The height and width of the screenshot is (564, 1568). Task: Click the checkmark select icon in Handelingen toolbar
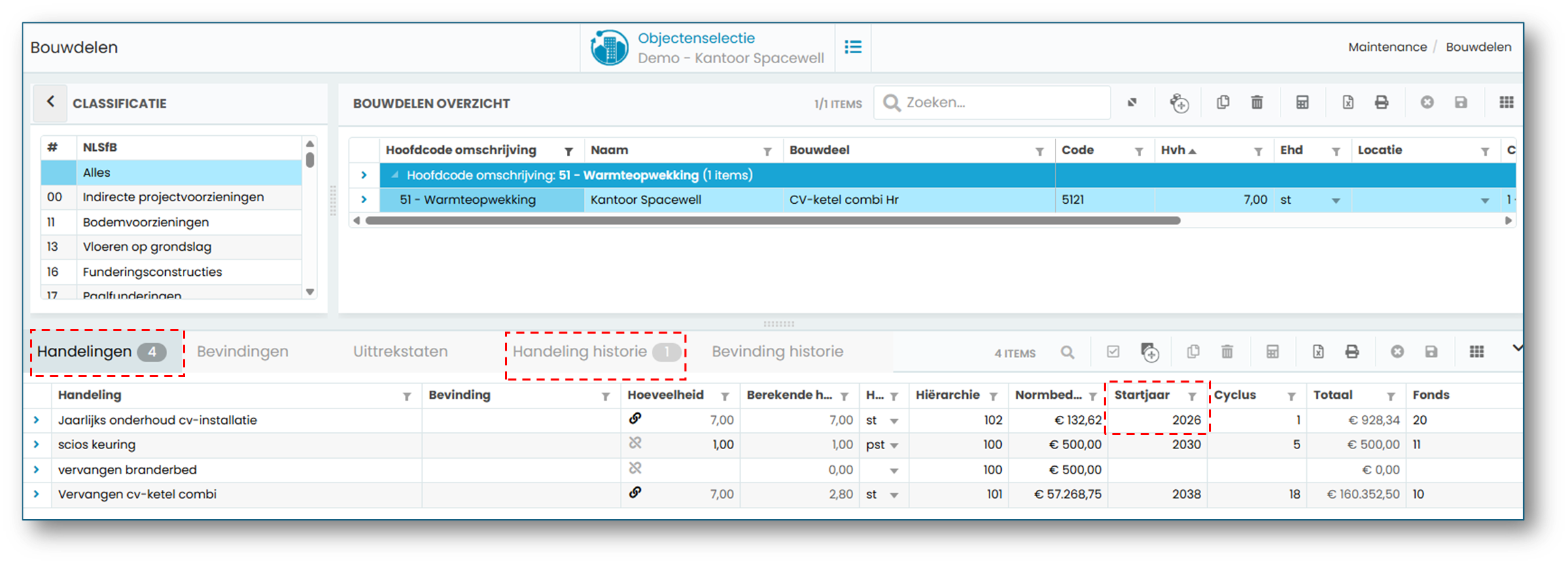[1113, 351]
